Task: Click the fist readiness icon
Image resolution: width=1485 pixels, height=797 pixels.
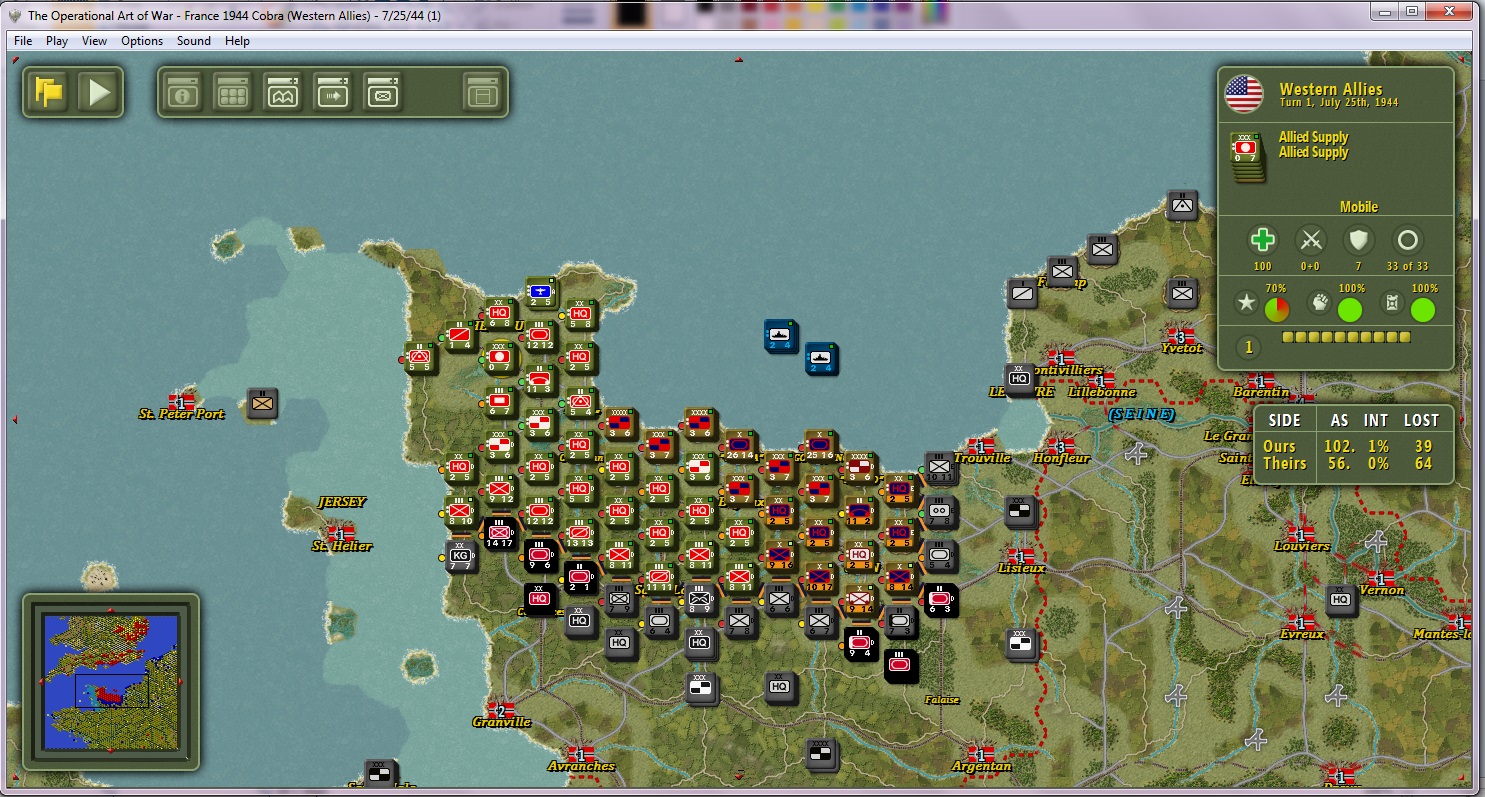Action: (x=1321, y=303)
